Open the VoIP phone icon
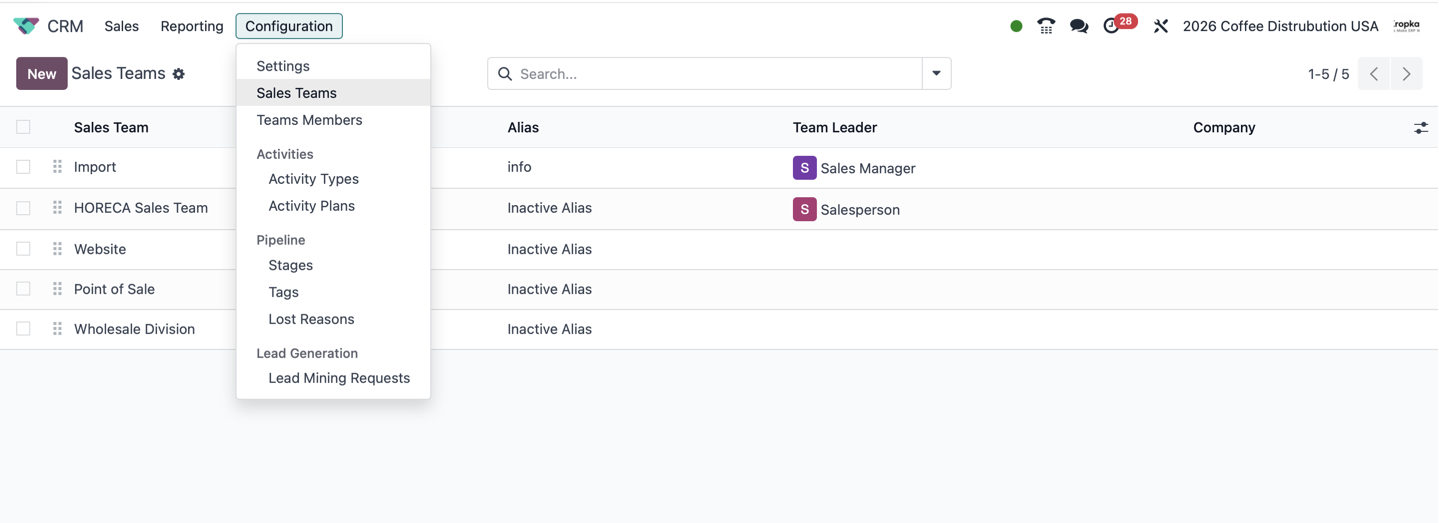1439x523 pixels. click(1046, 26)
